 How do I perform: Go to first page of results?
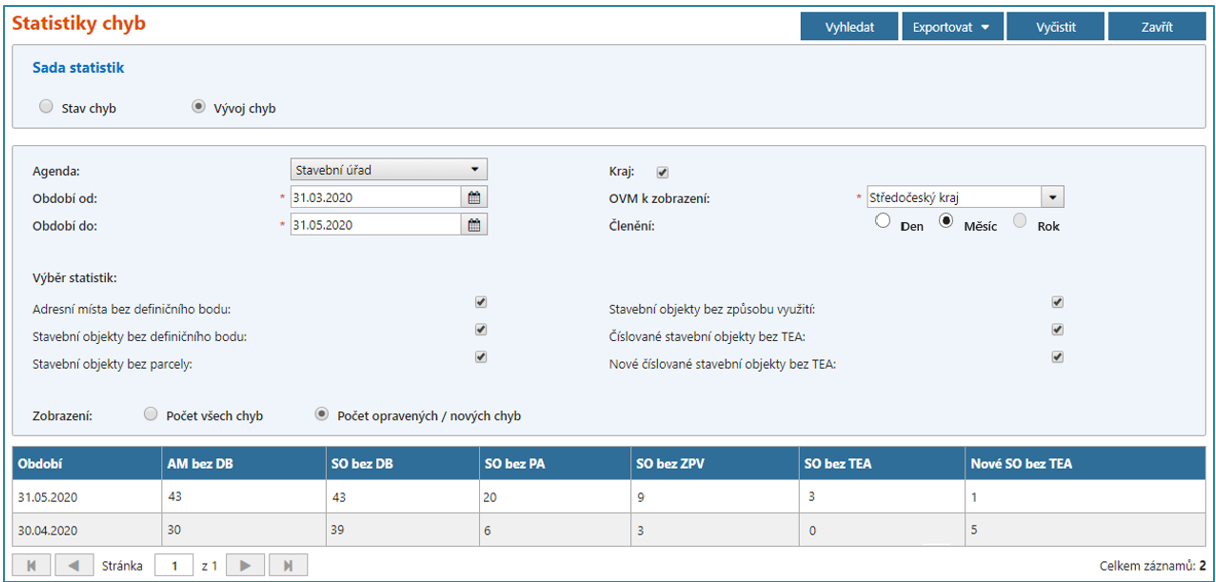pos(31,566)
